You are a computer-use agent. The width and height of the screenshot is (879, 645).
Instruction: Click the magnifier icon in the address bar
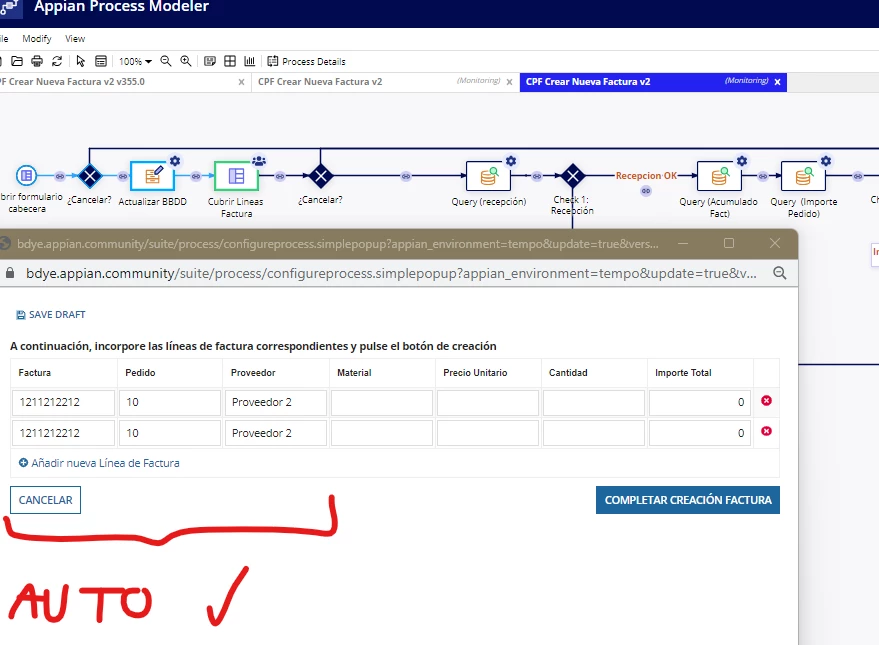[x=780, y=273]
